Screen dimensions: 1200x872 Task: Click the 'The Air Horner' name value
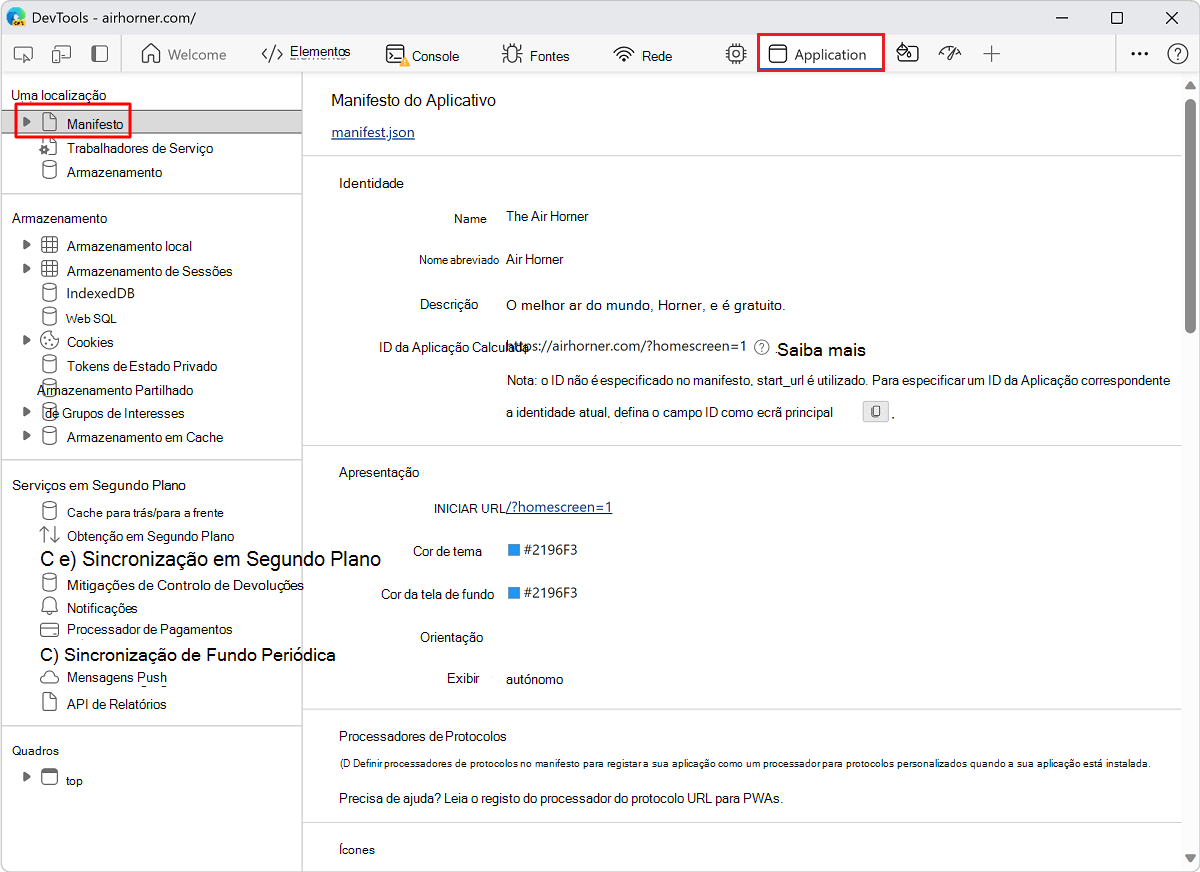pos(547,216)
